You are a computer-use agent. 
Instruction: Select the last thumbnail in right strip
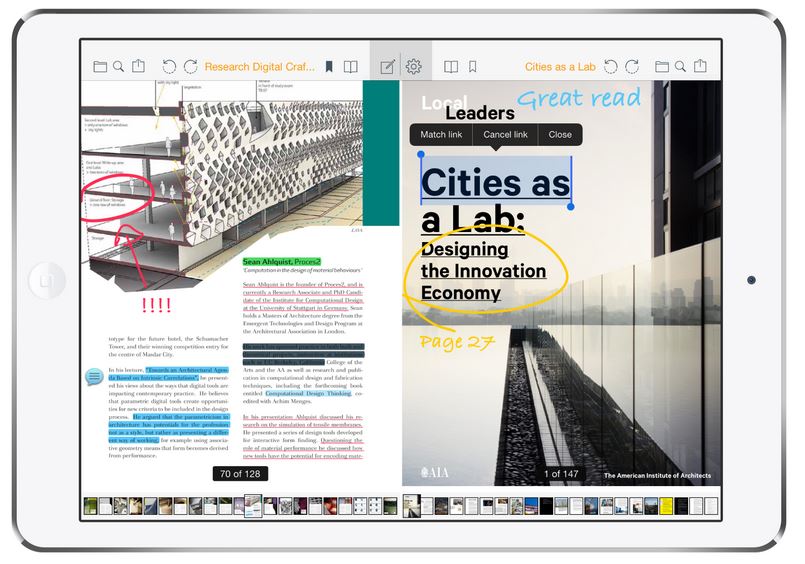[x=711, y=506]
